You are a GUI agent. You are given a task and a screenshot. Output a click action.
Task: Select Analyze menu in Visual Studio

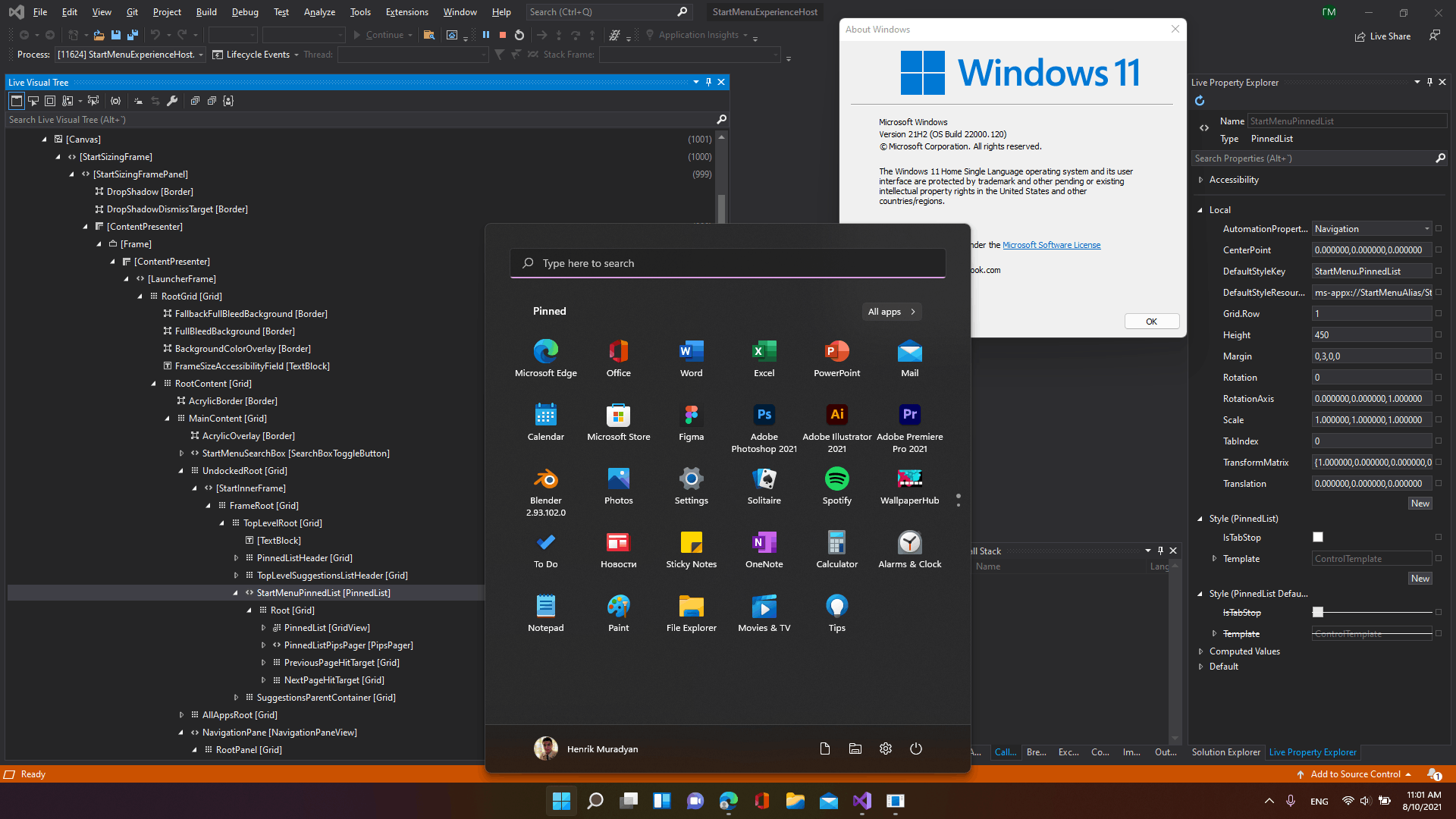[x=318, y=11]
